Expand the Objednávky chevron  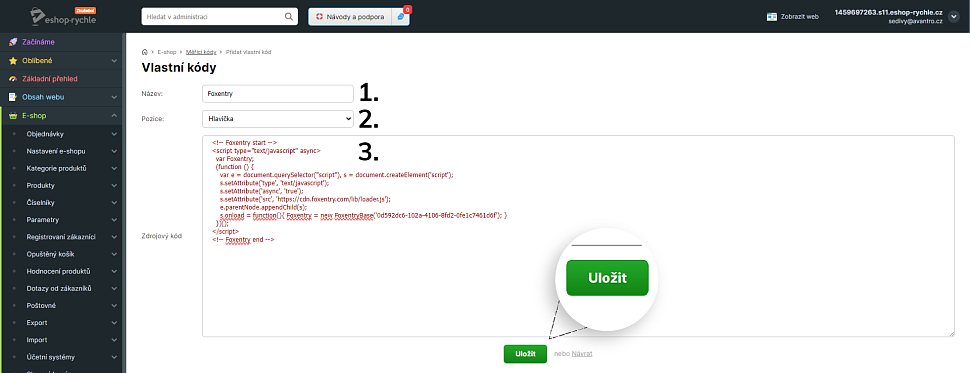[114, 134]
